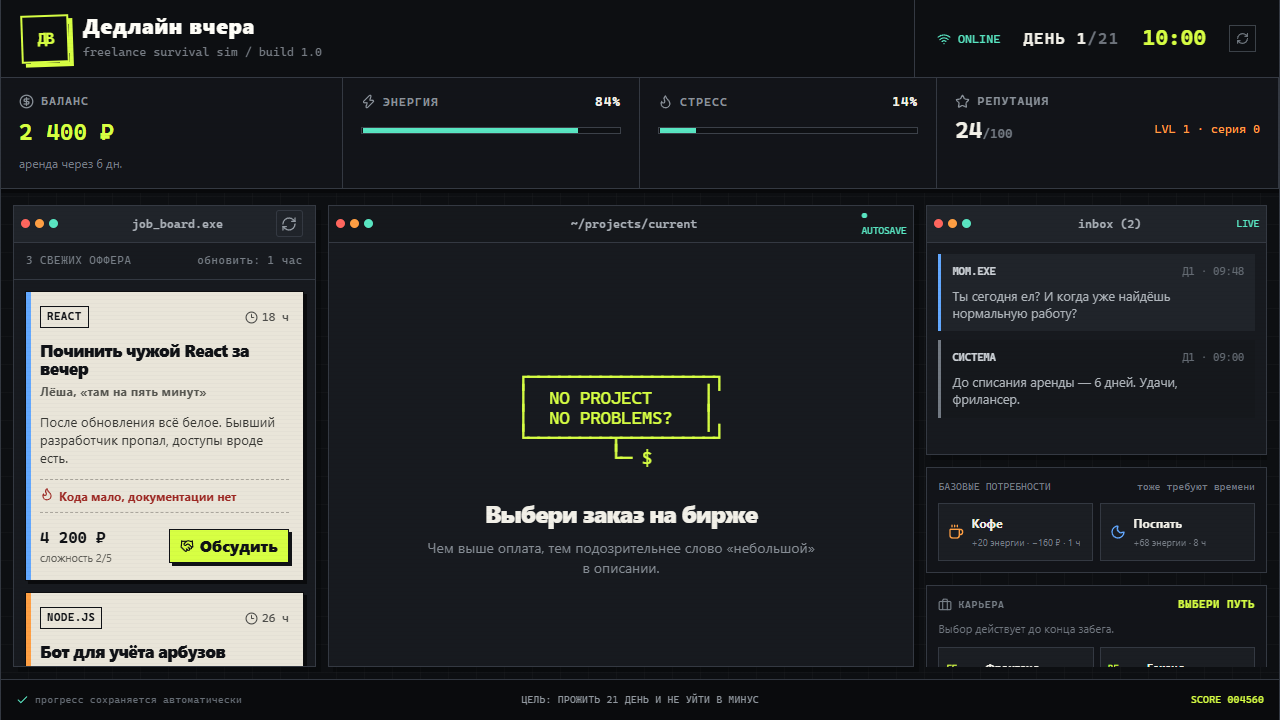Click the restart icon beside the 10:00 clock
This screenshot has height=720, width=1280.
[x=1242, y=38]
